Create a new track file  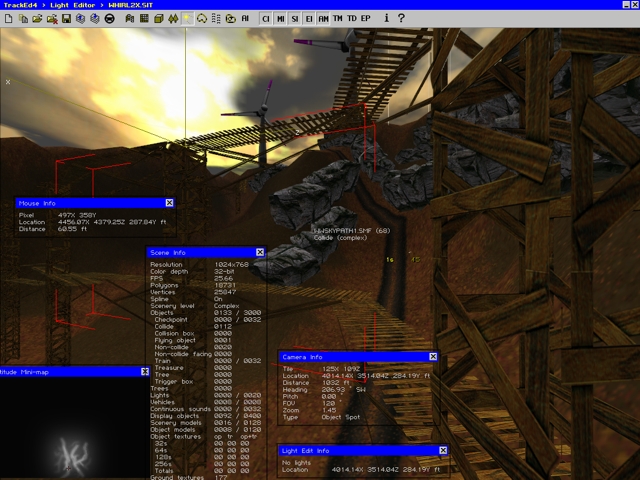pyautogui.click(x=9, y=18)
